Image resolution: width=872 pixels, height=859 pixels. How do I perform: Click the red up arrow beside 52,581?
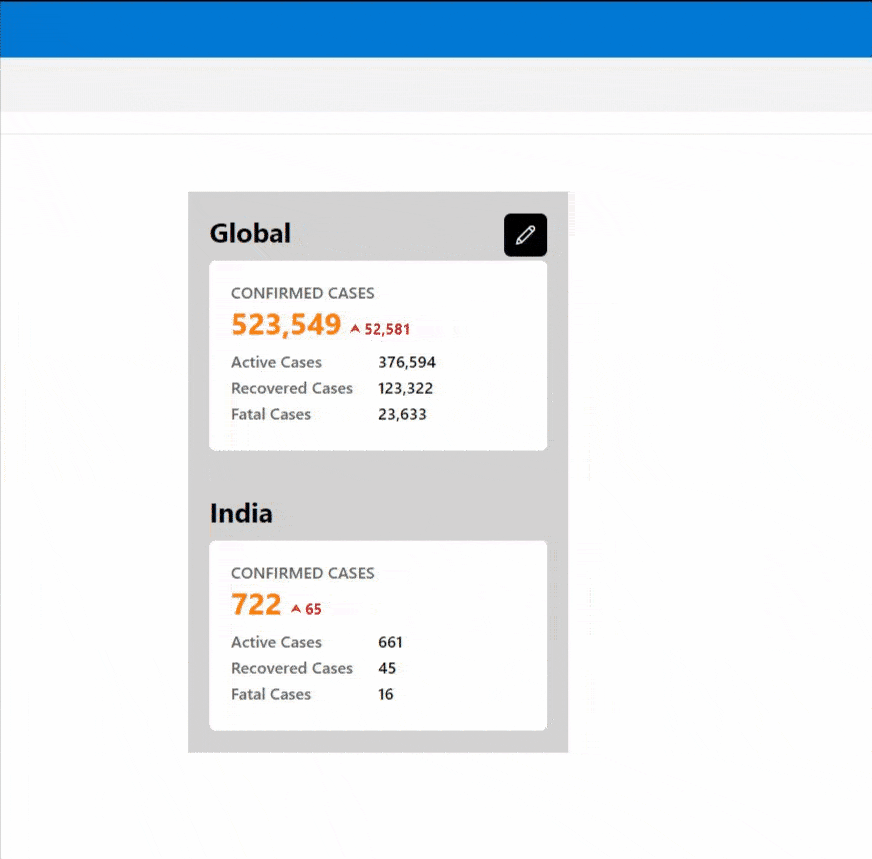(355, 329)
